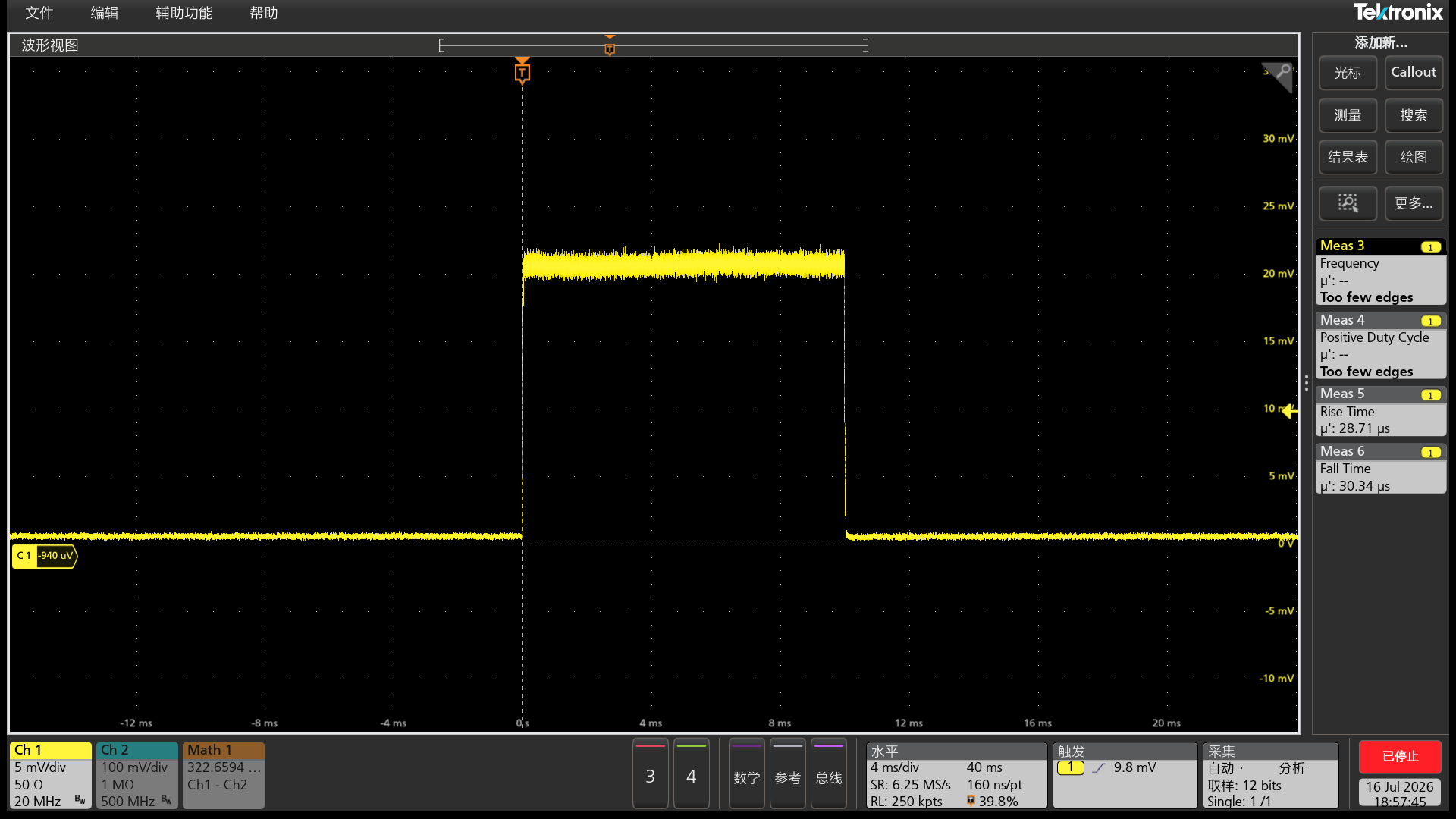1456x819 pixels.
Task: Open the 更多... dropdown button
Action: click(x=1414, y=203)
